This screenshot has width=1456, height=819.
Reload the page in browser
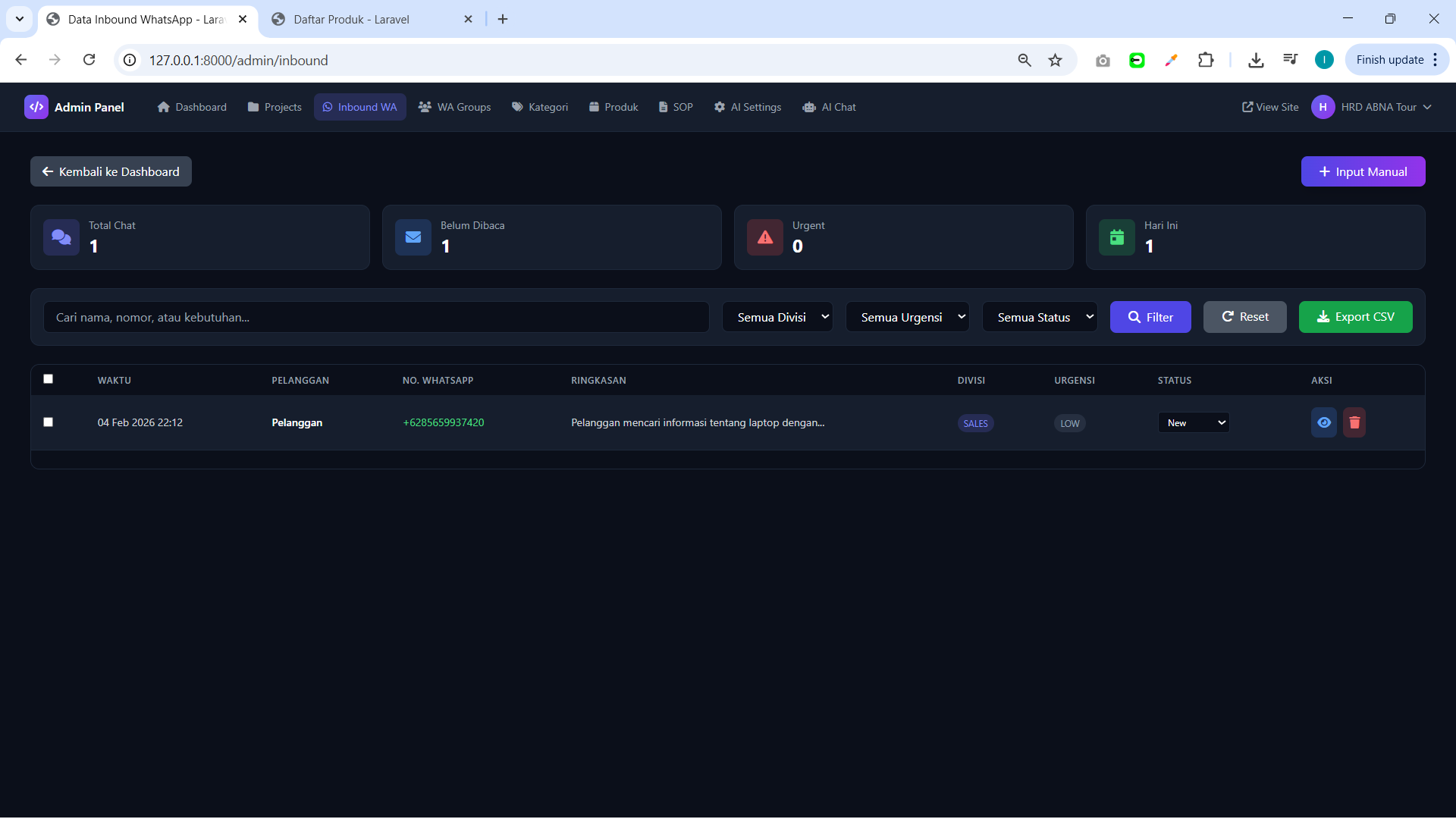(x=89, y=60)
